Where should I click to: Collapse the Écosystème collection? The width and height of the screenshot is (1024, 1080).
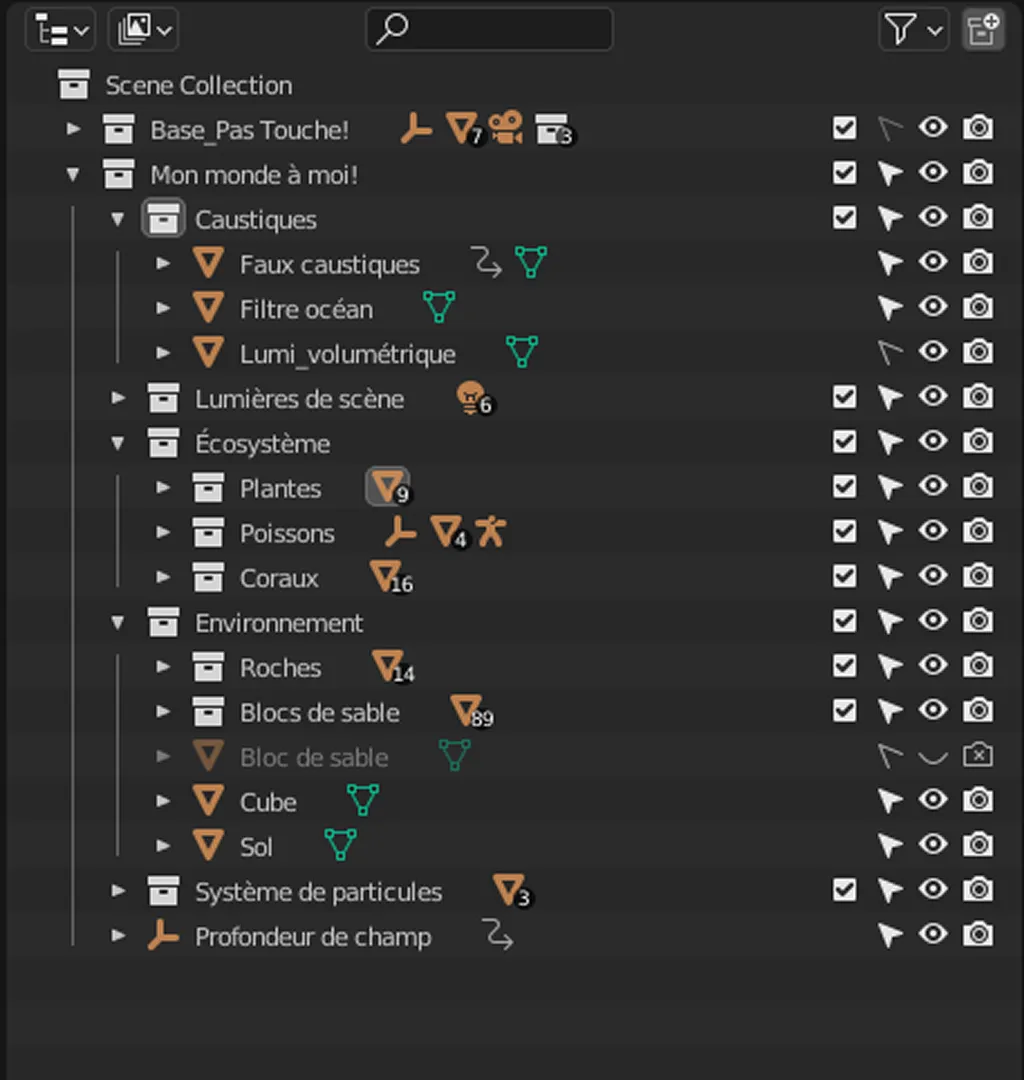point(118,443)
